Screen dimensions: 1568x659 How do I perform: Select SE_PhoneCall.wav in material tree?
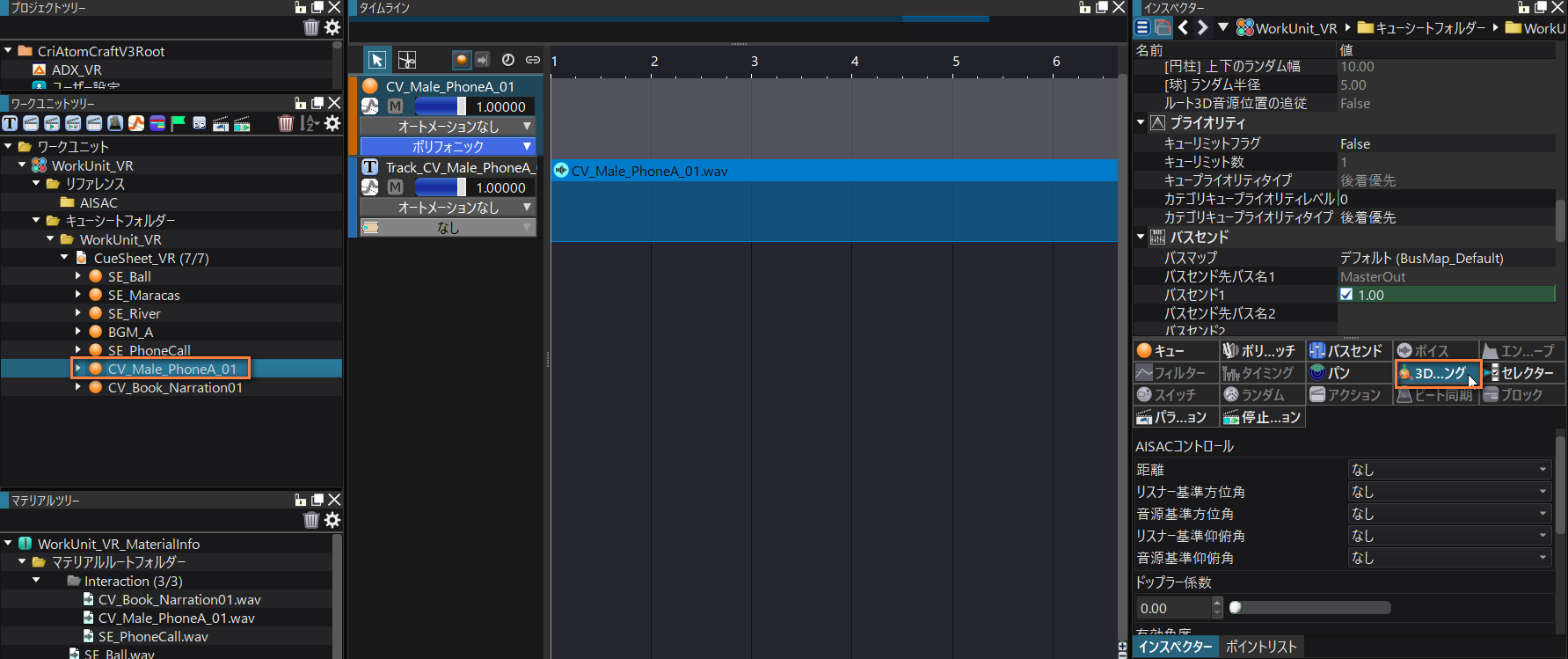point(153,636)
